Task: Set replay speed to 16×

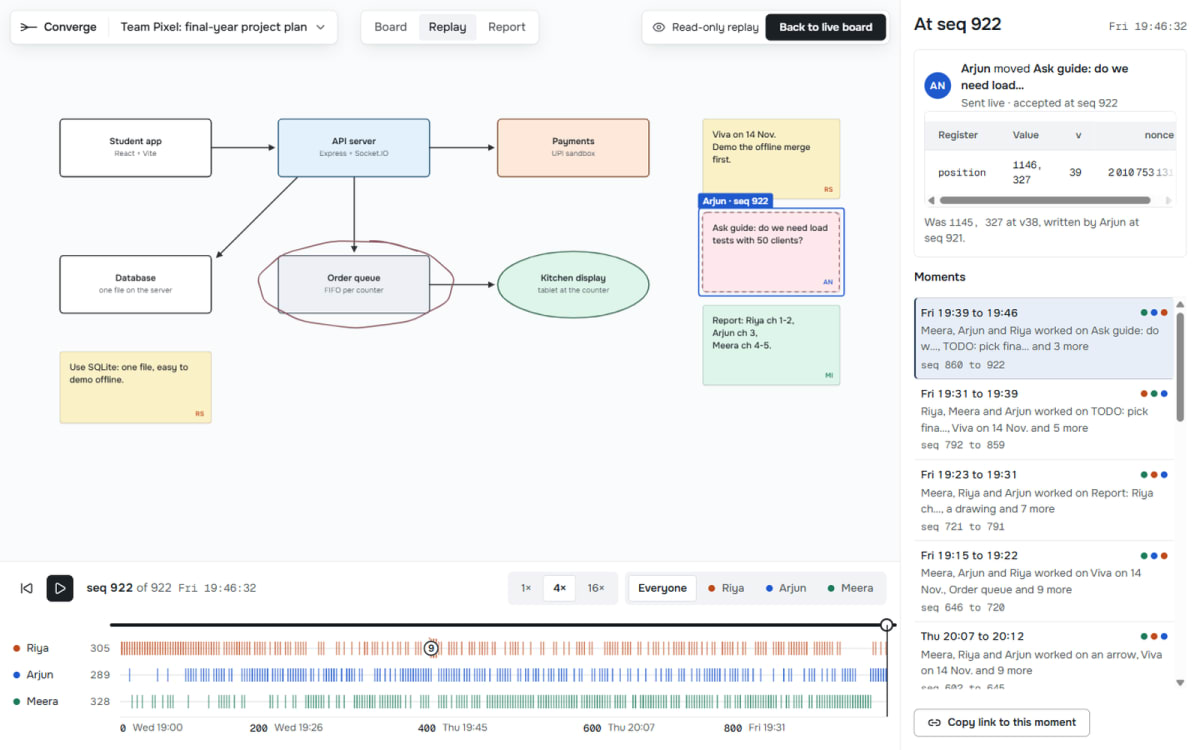Action: click(596, 588)
